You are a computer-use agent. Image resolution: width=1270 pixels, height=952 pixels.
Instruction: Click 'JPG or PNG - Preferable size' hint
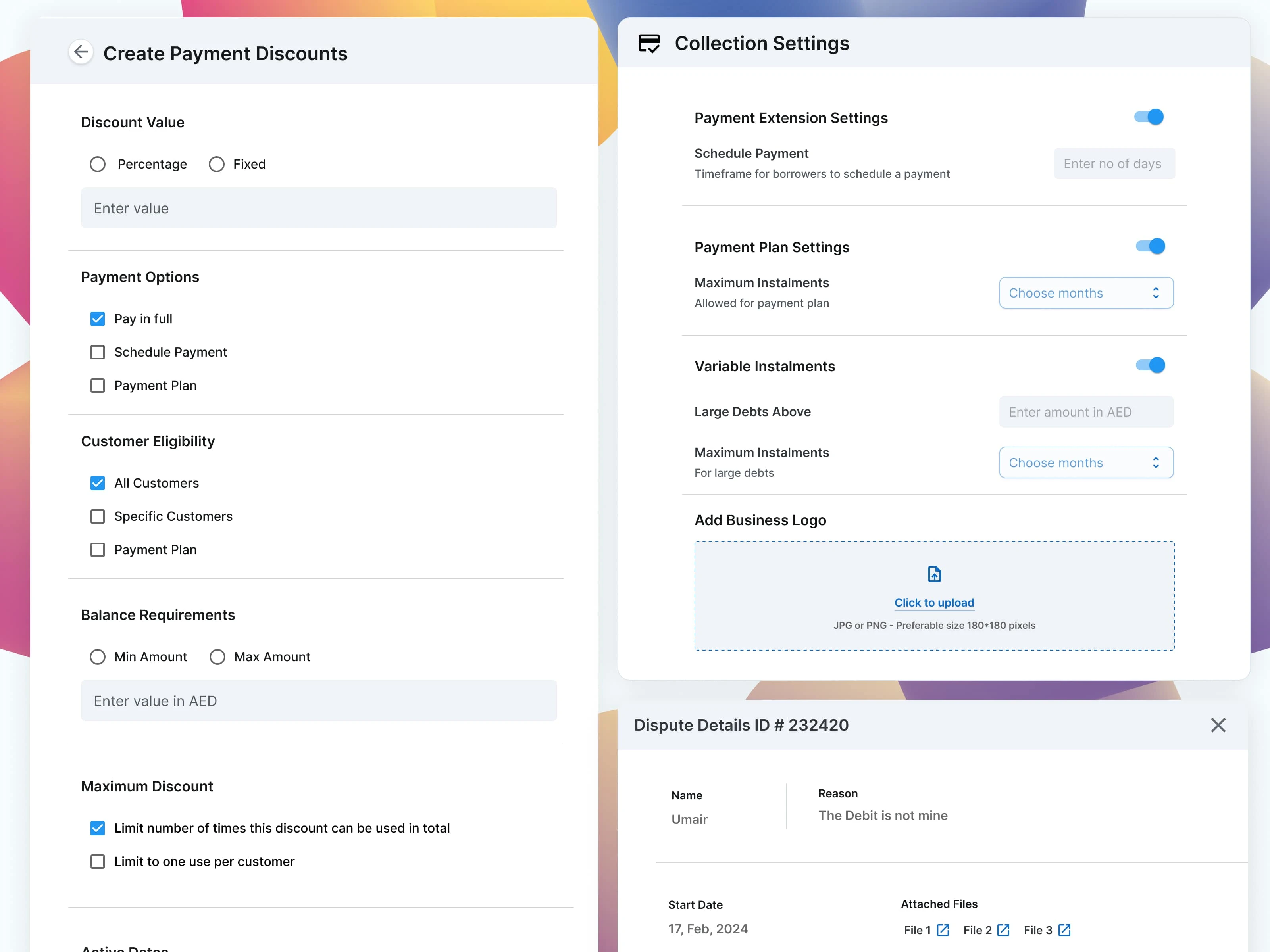coord(934,626)
